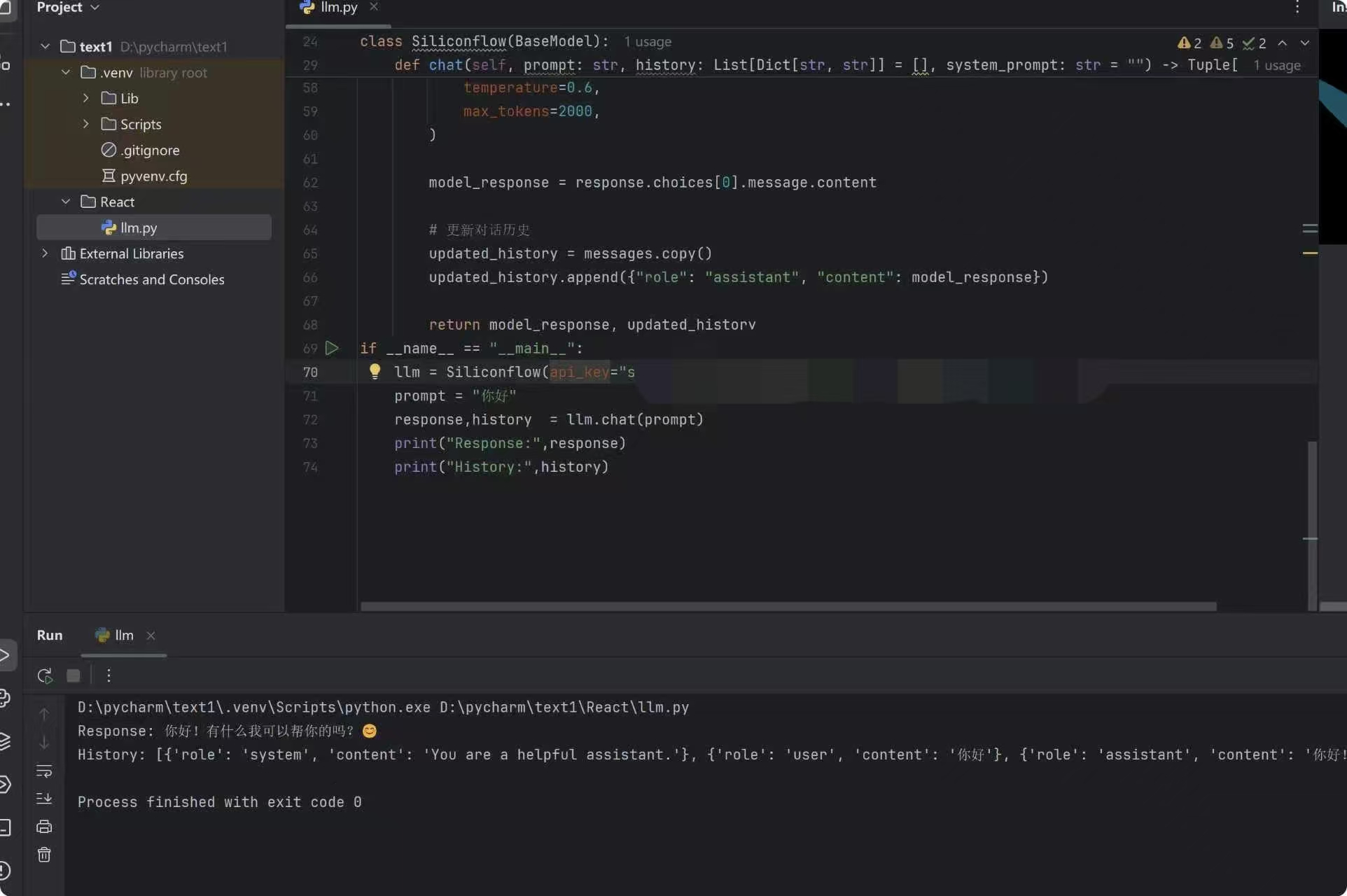Toggle soft-wrap in Run console

click(44, 771)
